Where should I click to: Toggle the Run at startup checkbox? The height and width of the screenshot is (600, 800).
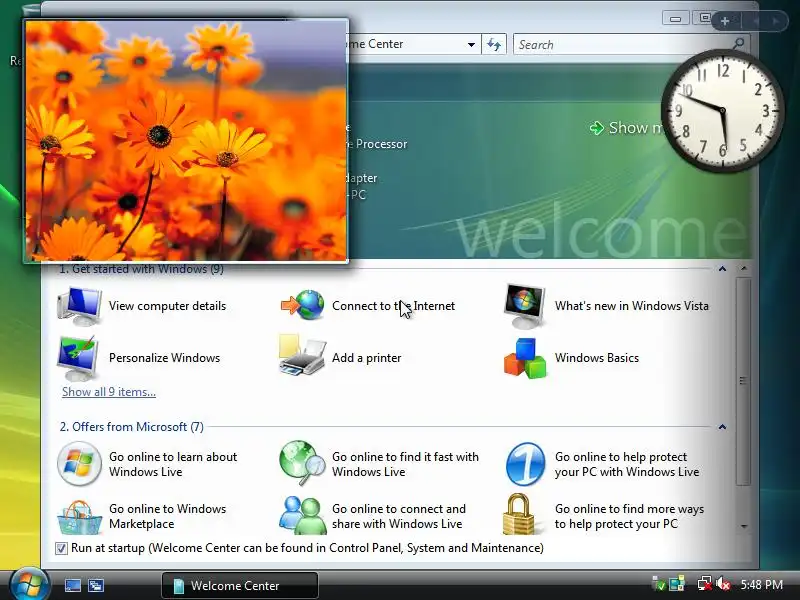[61, 548]
